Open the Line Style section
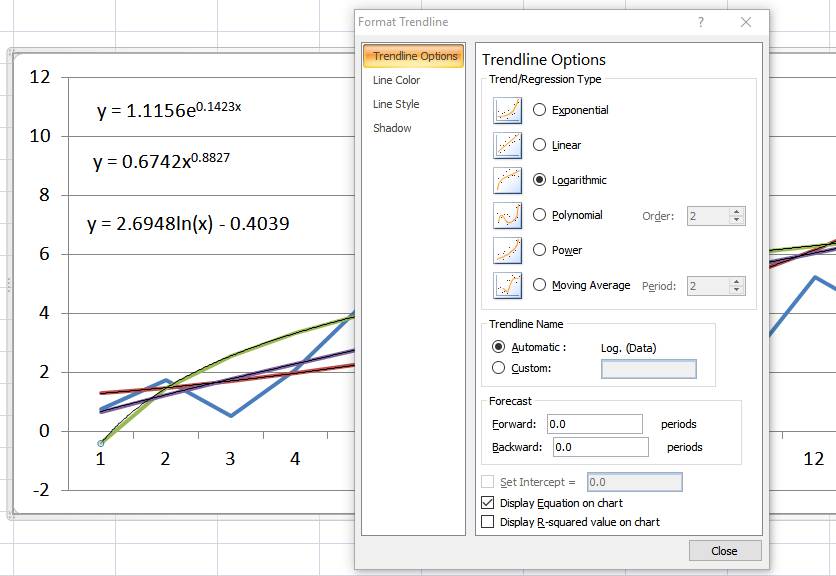The height and width of the screenshot is (576, 836). 396,104
